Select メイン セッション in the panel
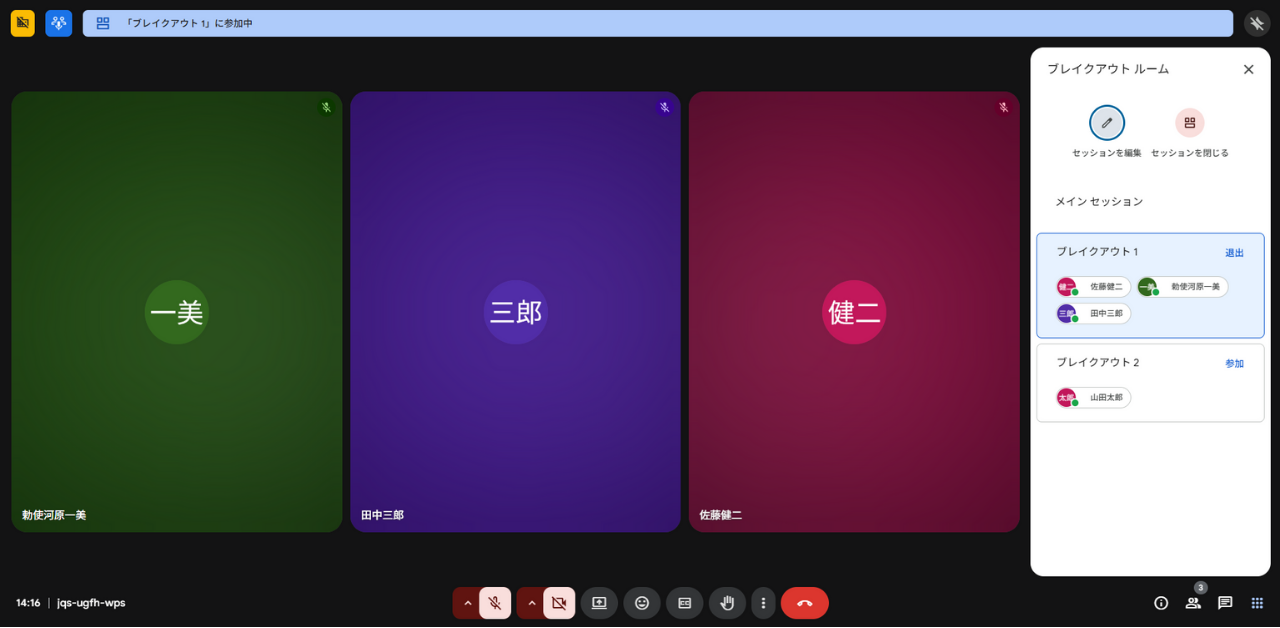The width and height of the screenshot is (1280, 628). (x=1098, y=202)
